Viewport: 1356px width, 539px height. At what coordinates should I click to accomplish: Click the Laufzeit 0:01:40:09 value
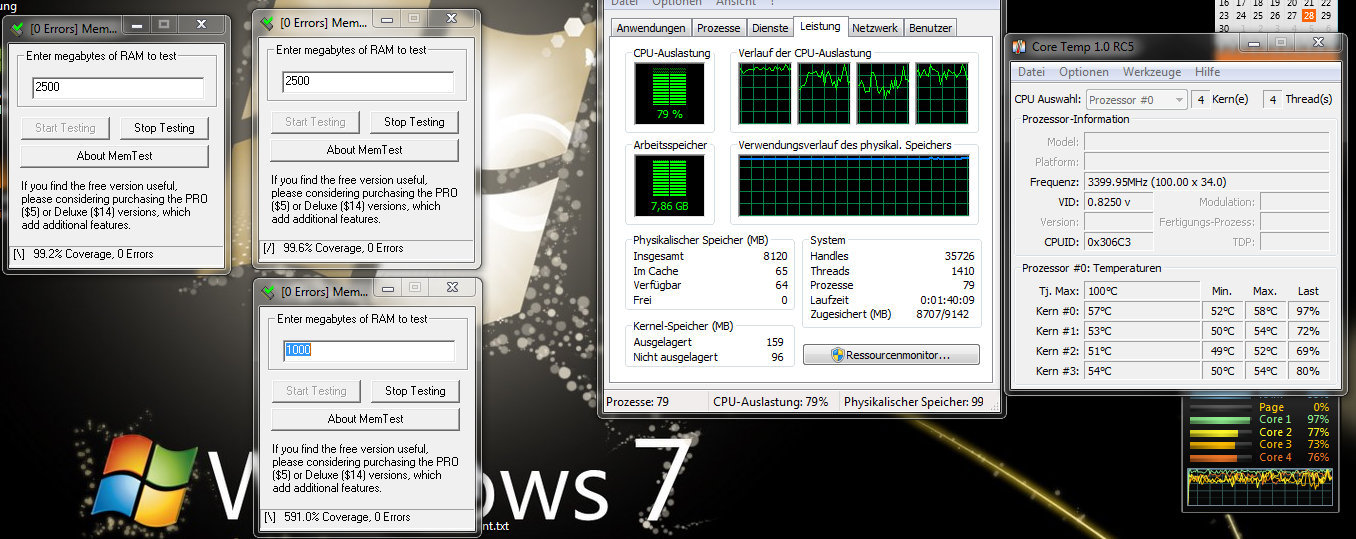[948, 300]
